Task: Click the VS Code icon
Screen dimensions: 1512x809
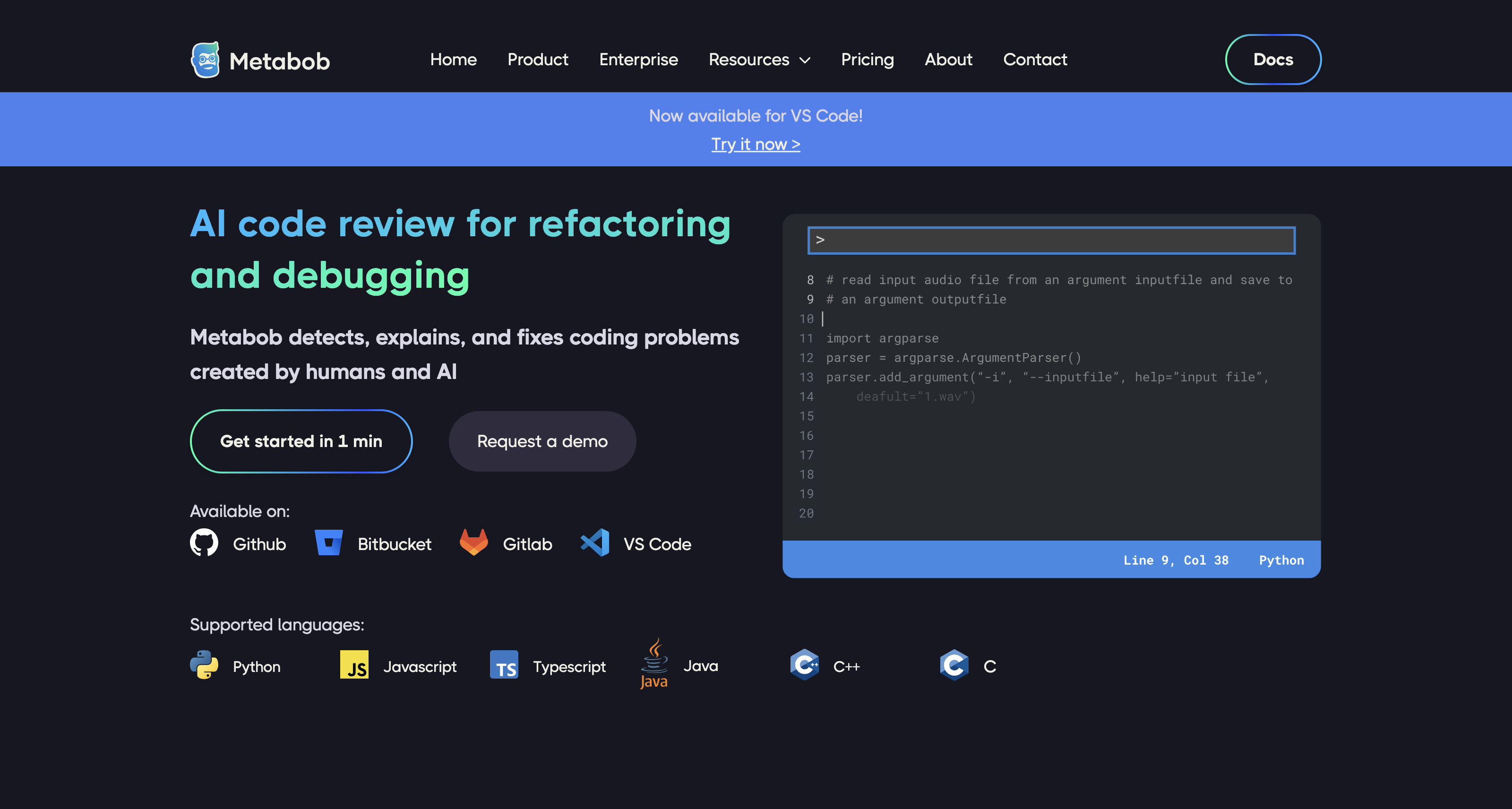Action: 594,543
